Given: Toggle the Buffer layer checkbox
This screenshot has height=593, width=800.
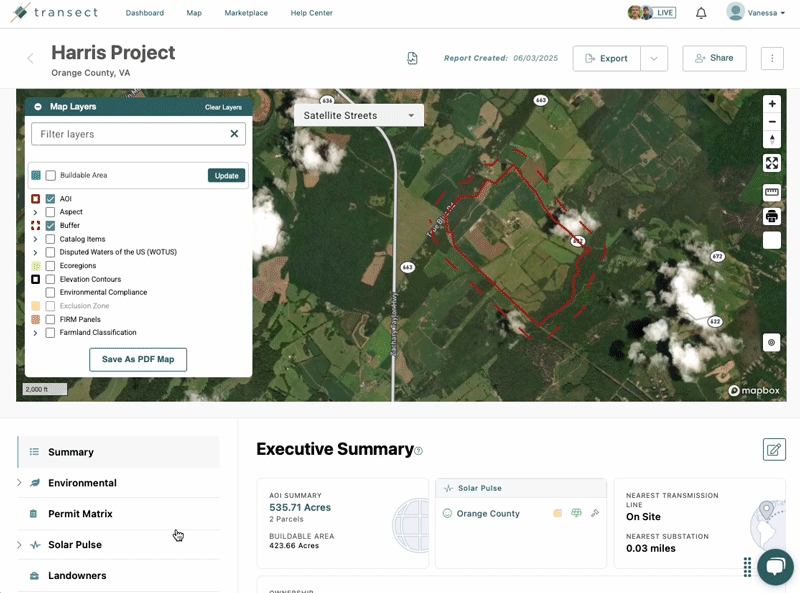Looking at the screenshot, I should click(x=50, y=226).
